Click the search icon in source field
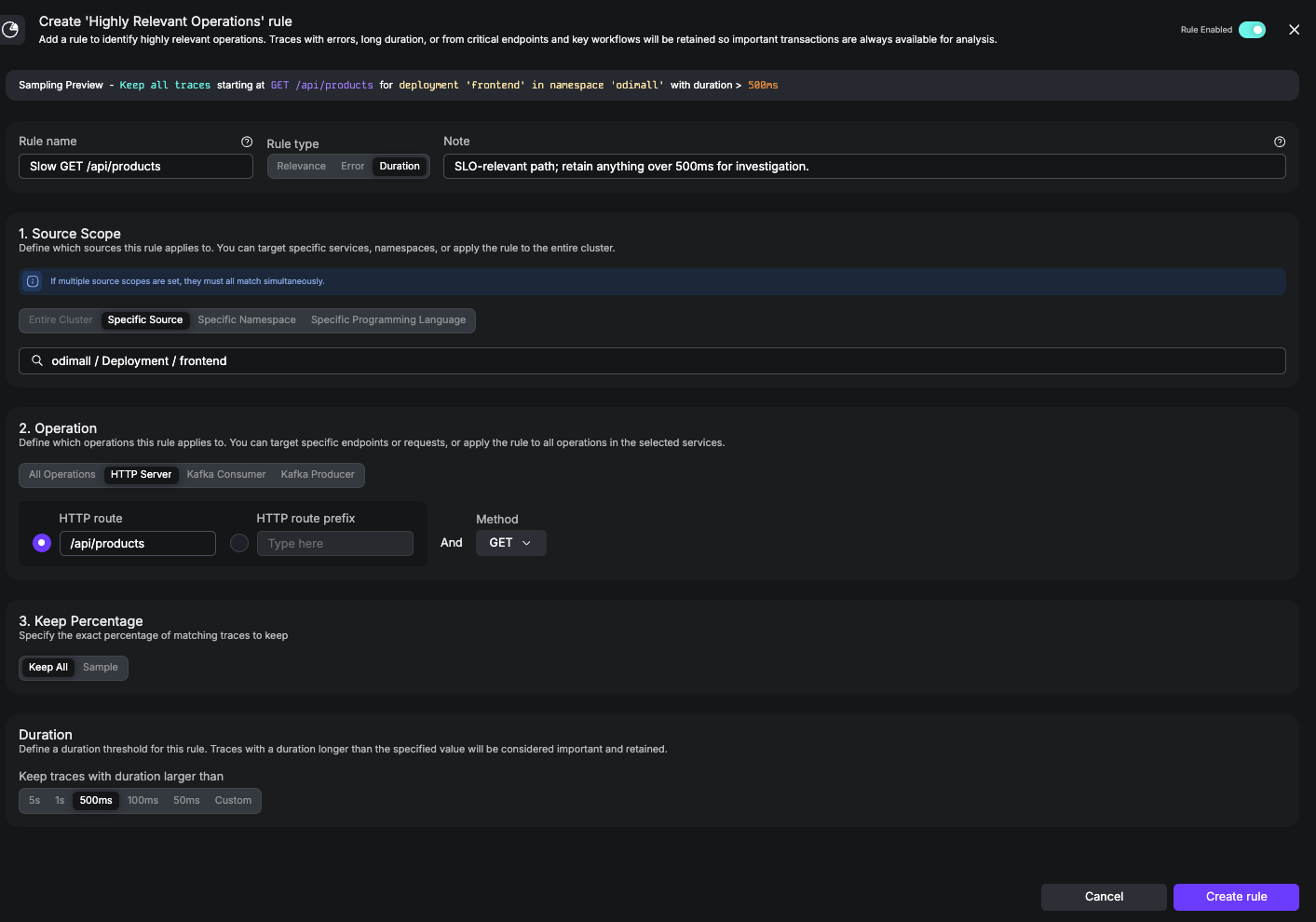 point(37,360)
